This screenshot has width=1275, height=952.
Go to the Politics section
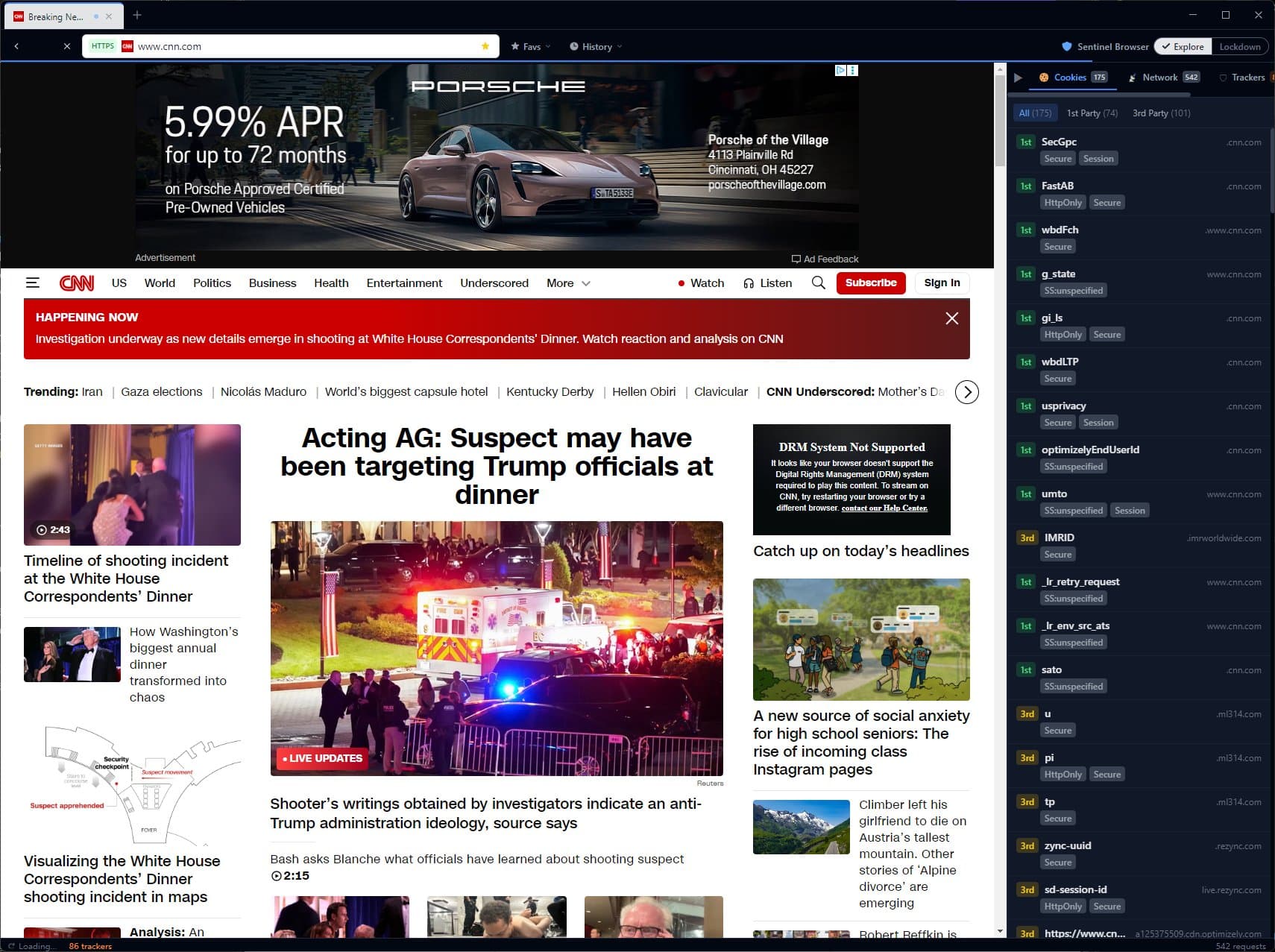point(212,283)
